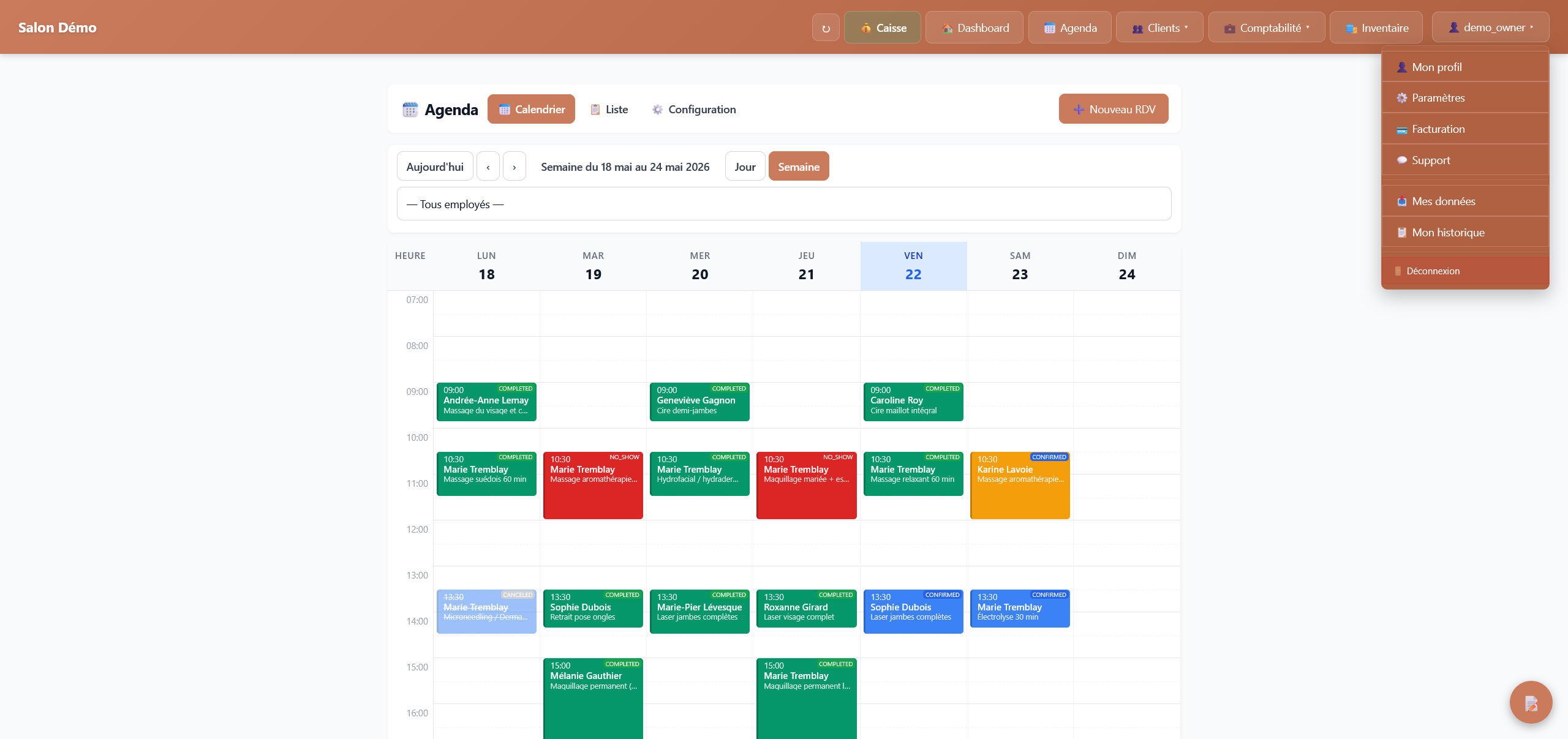Open the Tous employés dropdown
Viewport: 1568px width, 739px height.
[x=784, y=204]
